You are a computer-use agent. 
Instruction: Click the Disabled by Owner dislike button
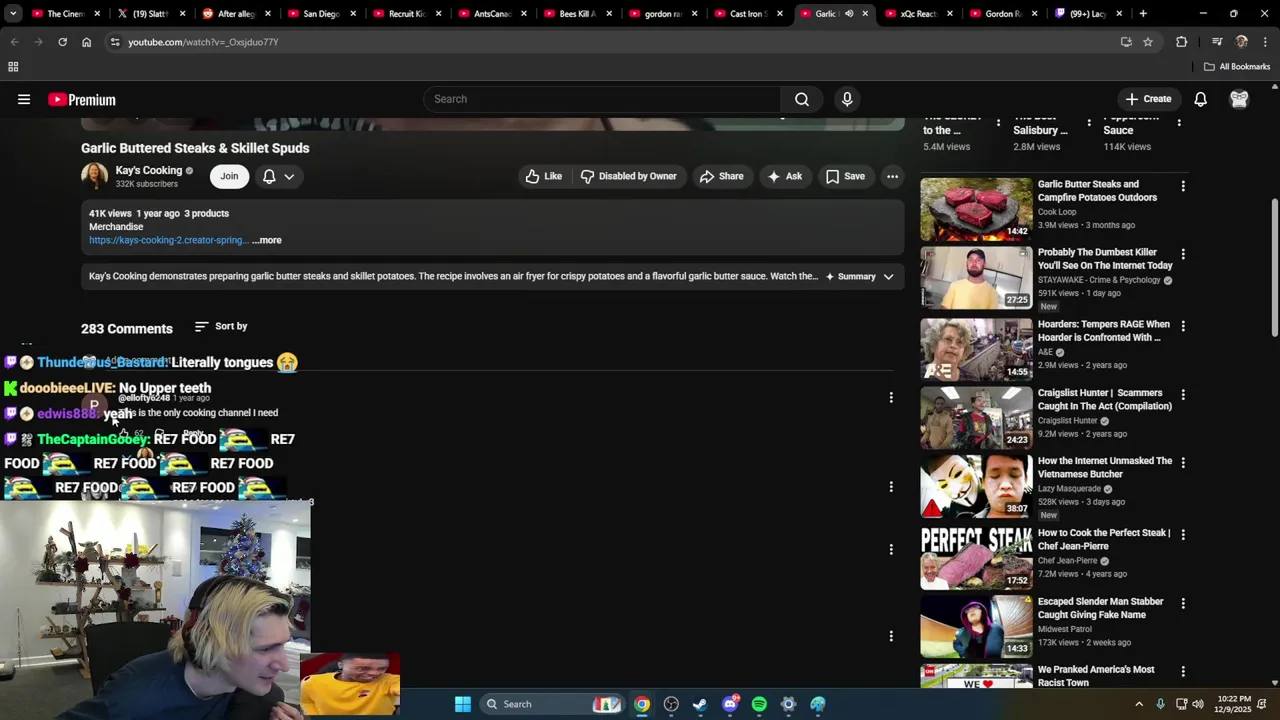point(629,176)
